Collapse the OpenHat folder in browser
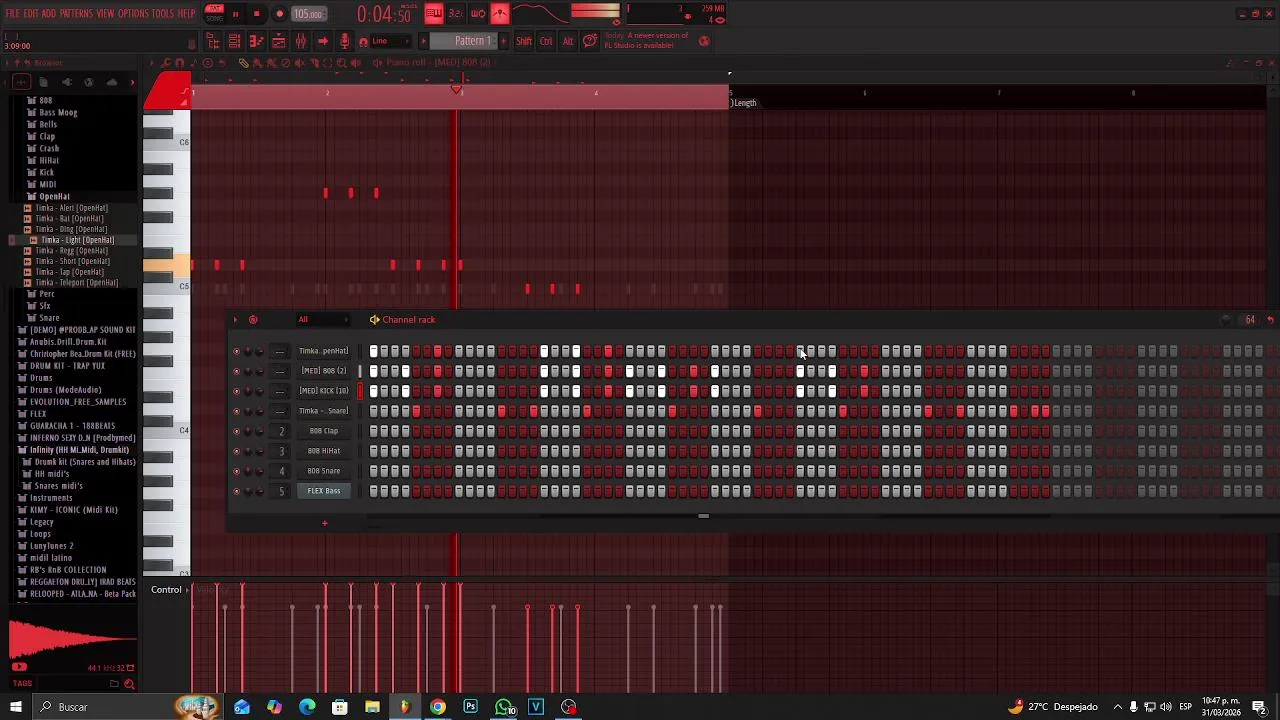1280x720 pixels. (54, 196)
